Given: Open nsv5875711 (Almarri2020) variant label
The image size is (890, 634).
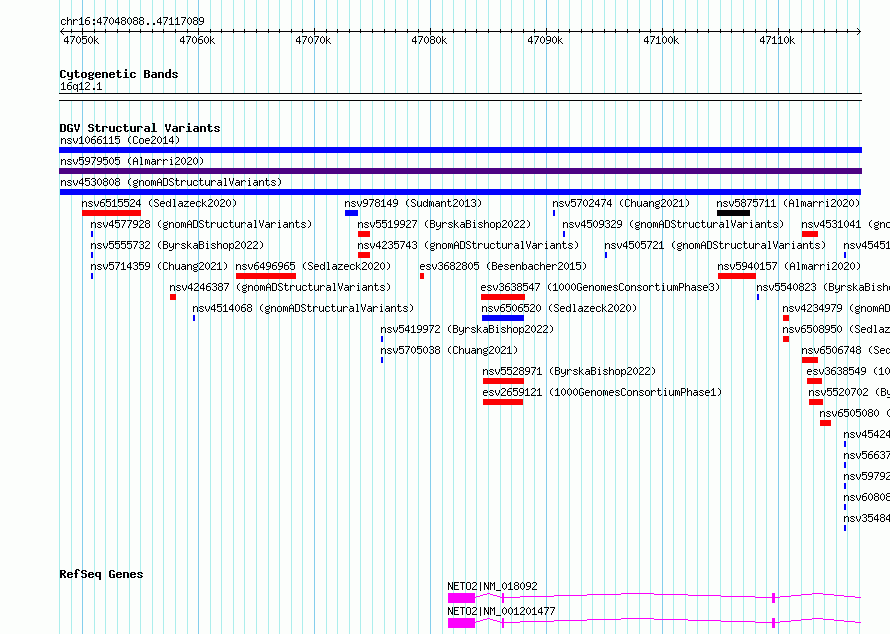Looking at the screenshot, I should coord(788,203).
